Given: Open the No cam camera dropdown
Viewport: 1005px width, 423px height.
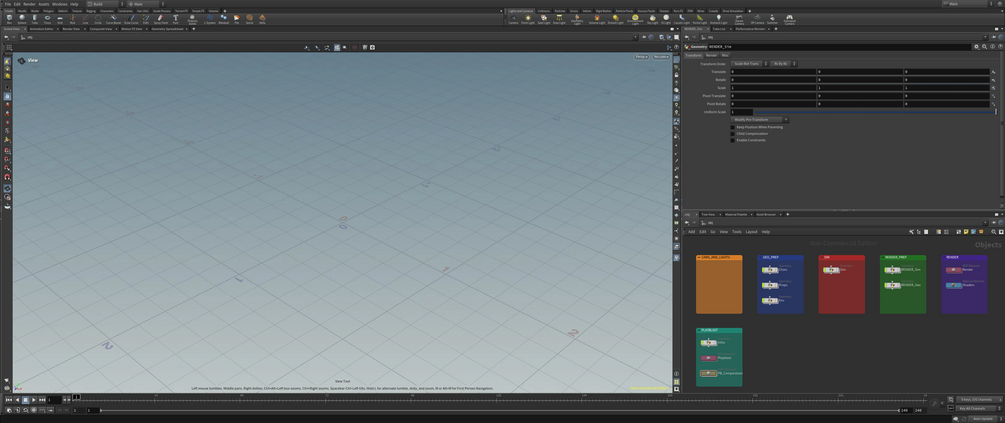Looking at the screenshot, I should [661, 57].
